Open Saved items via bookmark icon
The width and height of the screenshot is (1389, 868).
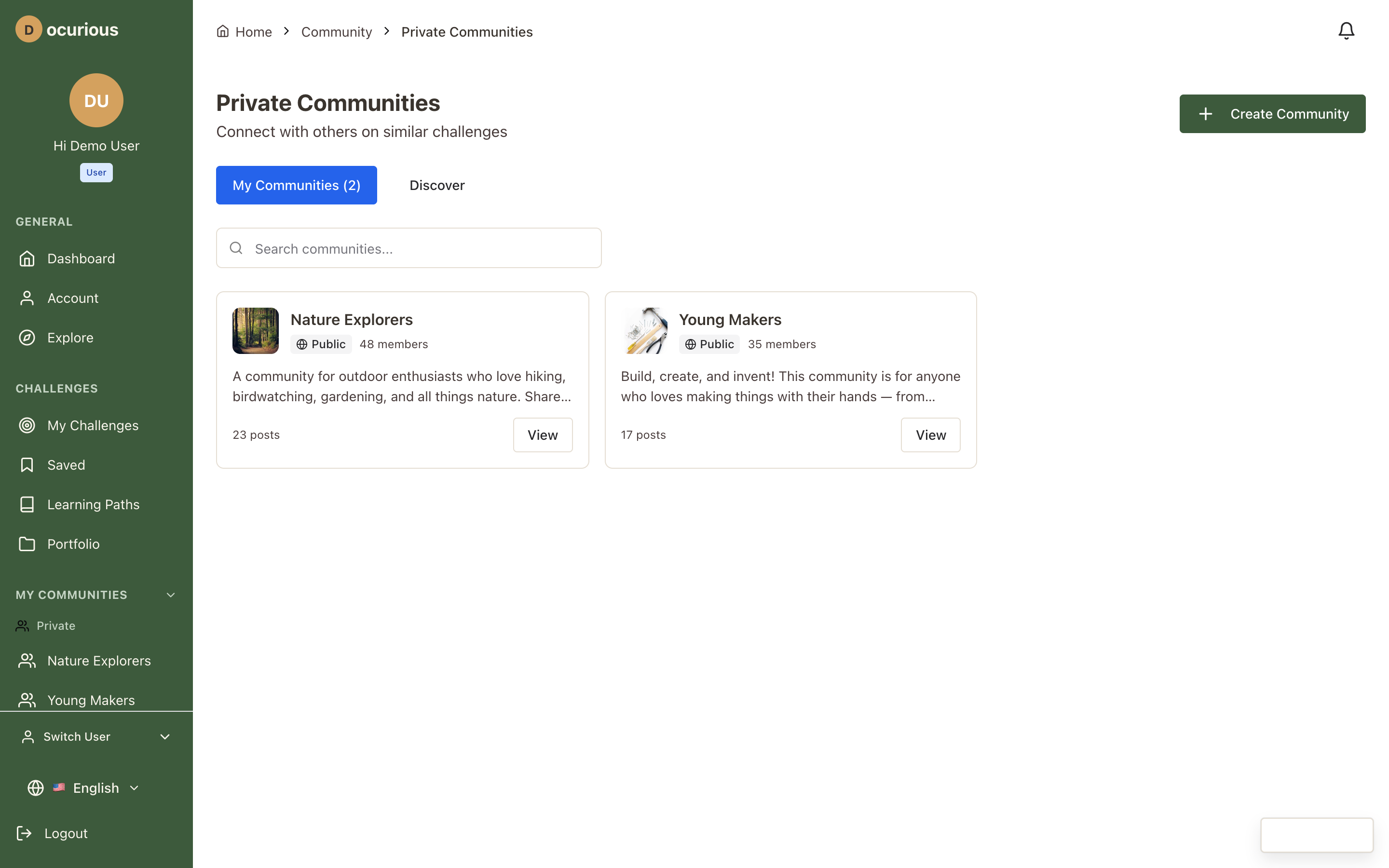[x=27, y=464]
